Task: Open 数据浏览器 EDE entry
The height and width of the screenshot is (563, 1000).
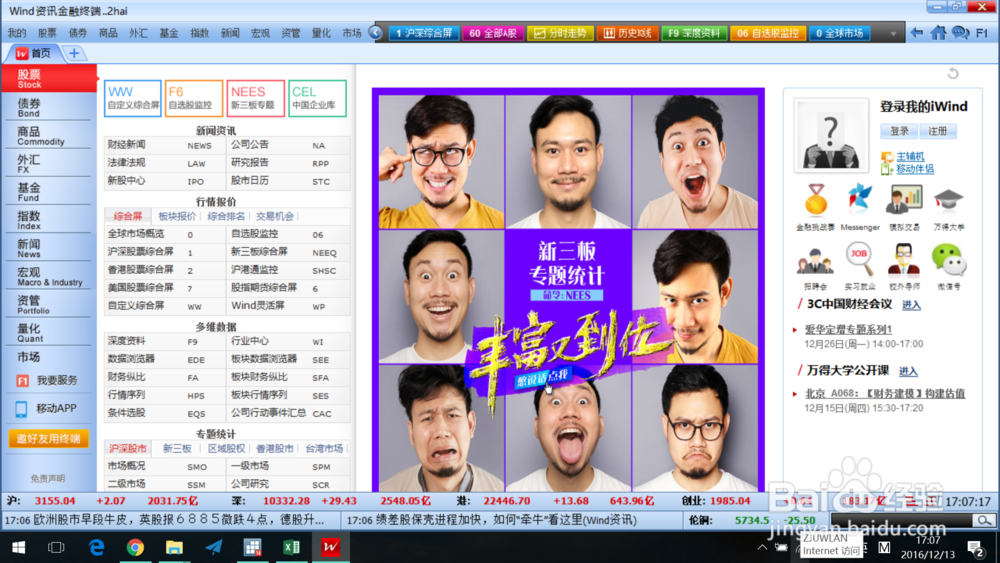Action: point(164,359)
